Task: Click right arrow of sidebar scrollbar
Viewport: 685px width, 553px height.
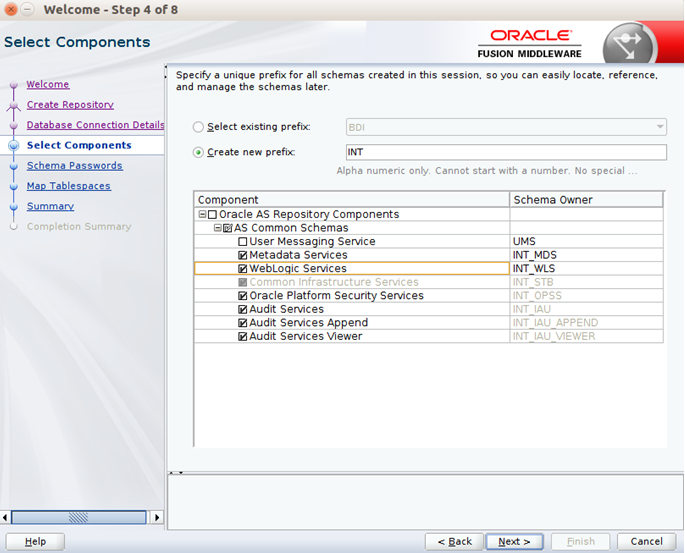Action: click(157, 518)
